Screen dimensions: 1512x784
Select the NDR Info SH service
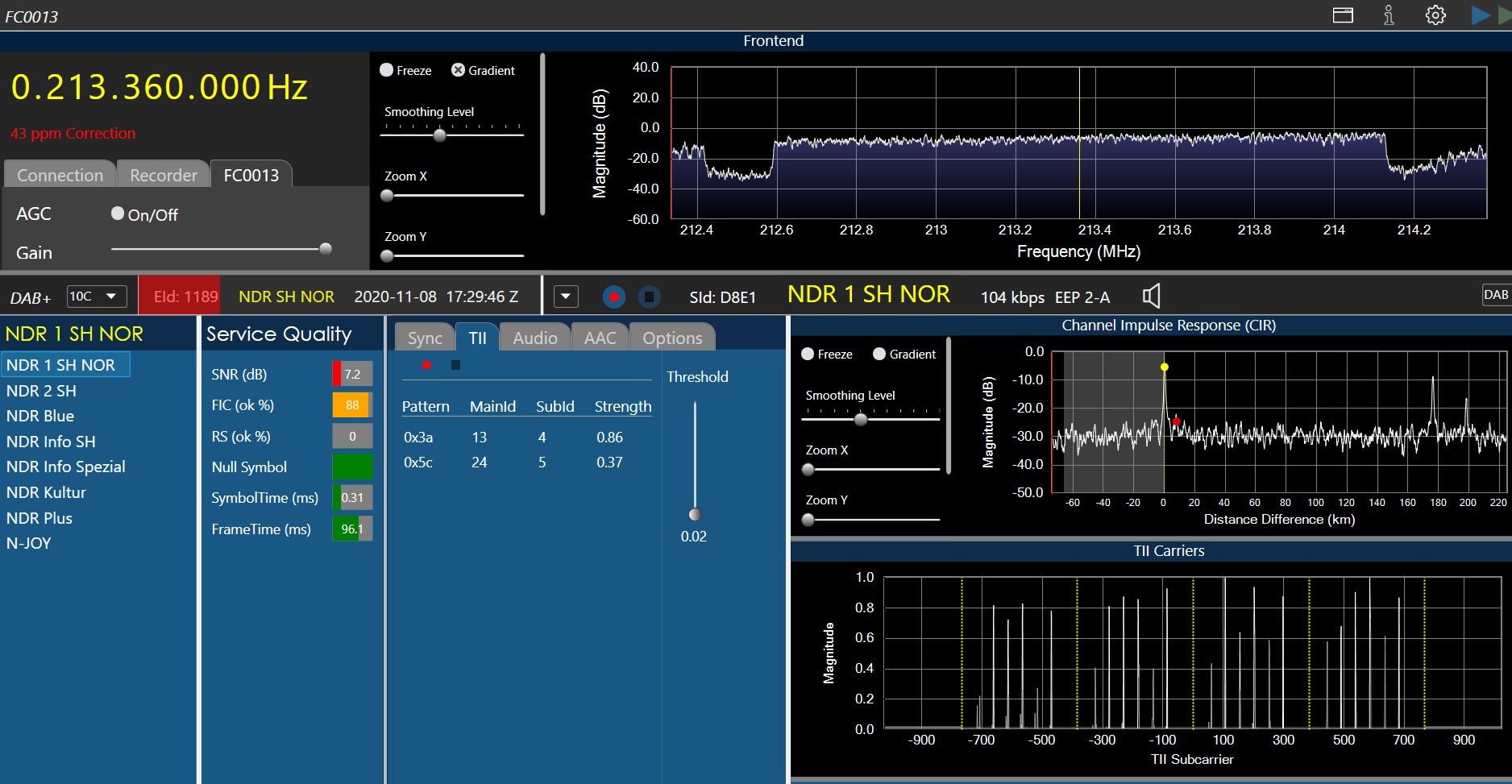click(51, 442)
